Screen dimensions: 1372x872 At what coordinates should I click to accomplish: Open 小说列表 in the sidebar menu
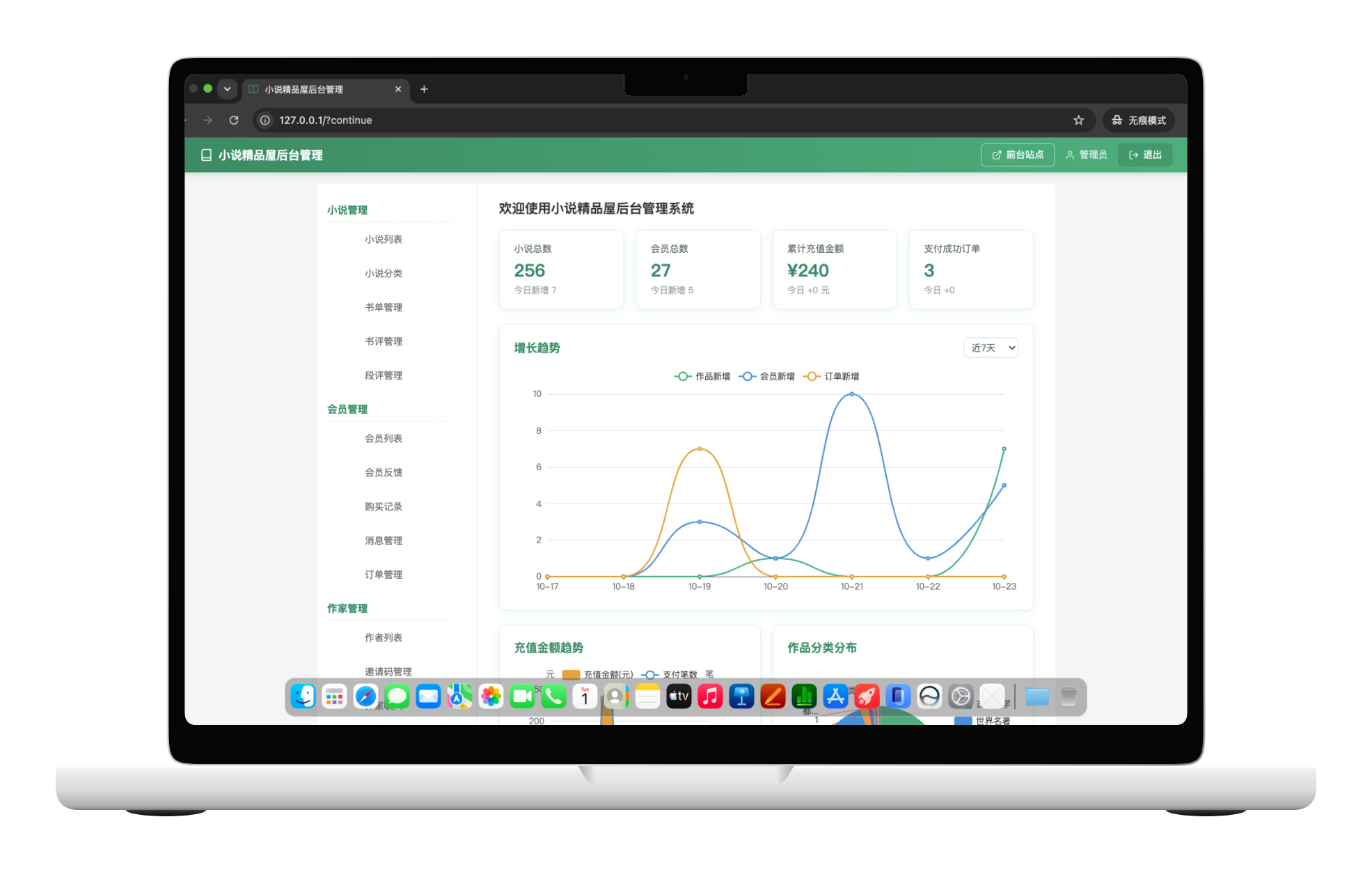tap(384, 240)
